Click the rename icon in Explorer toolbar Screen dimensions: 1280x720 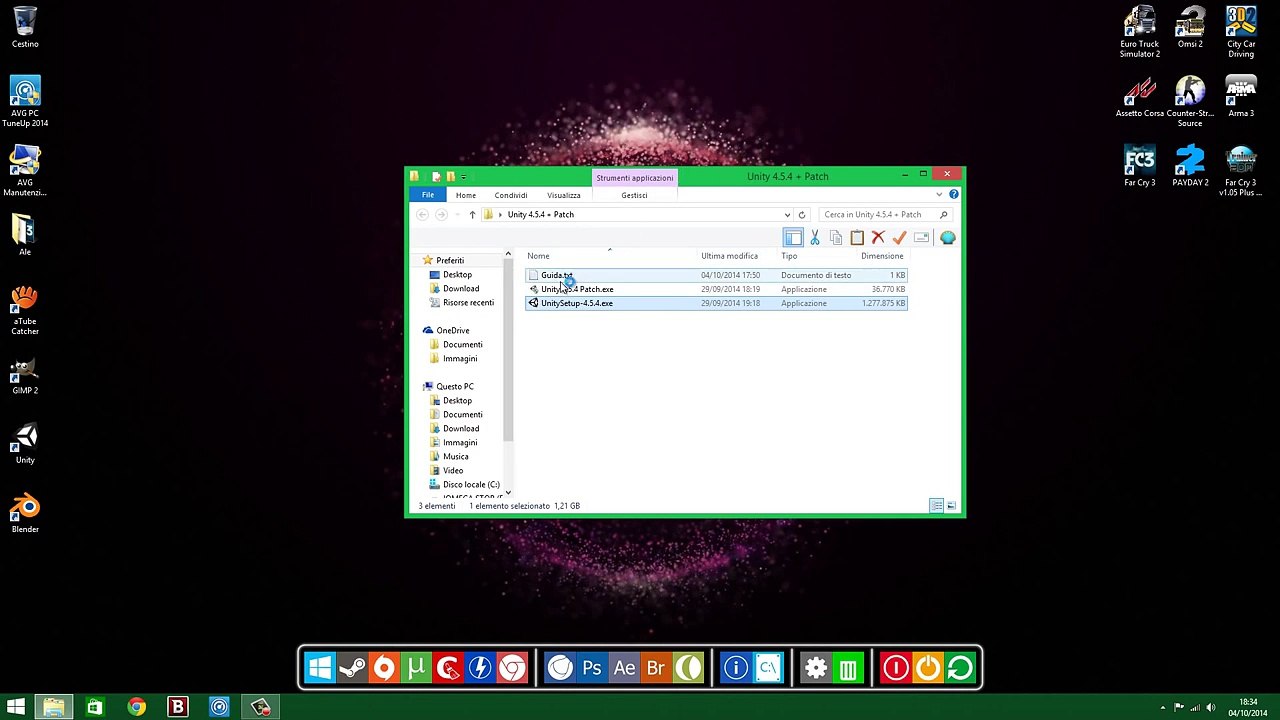coord(921,238)
